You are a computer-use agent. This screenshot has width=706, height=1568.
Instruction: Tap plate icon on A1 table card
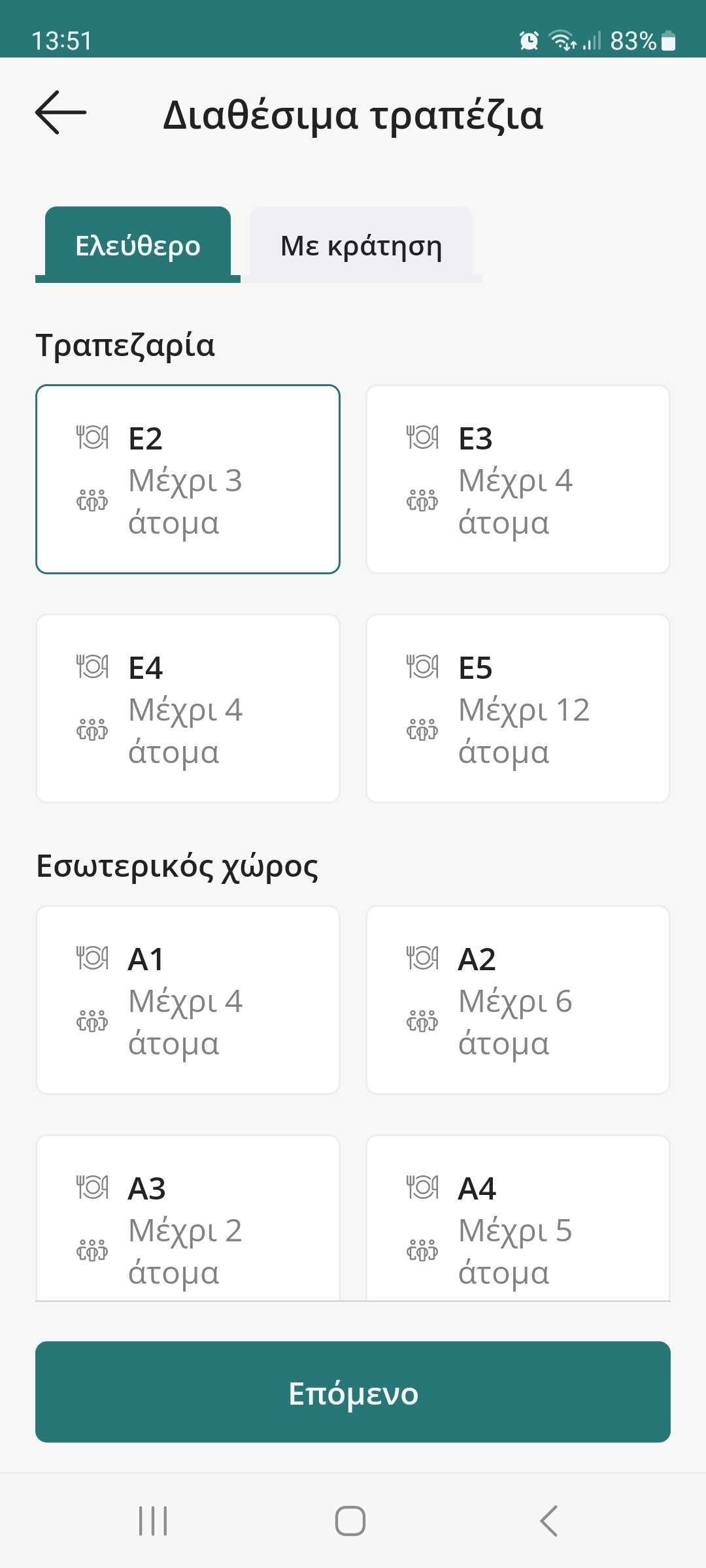[92, 958]
